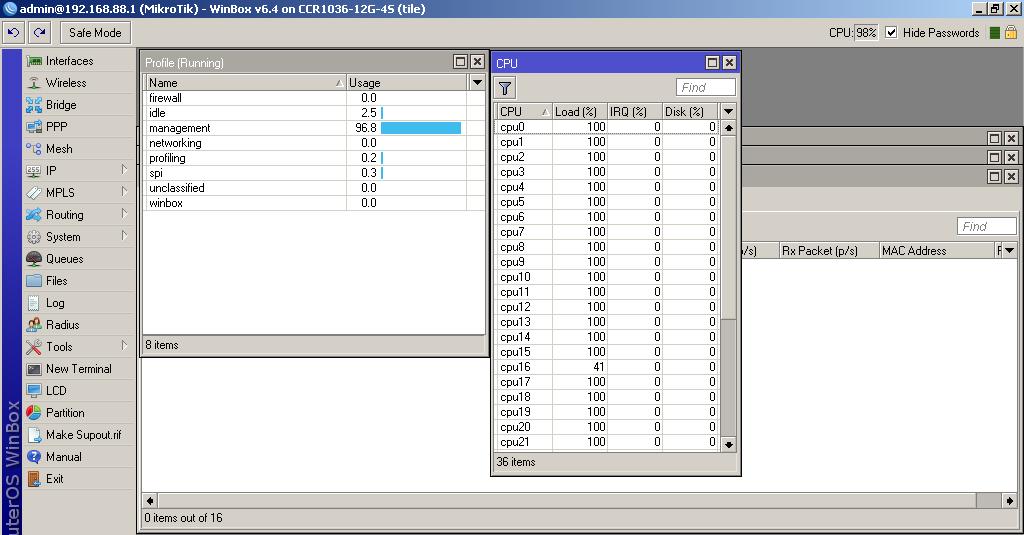
Task: Toggle the Hide Passwords checkbox
Action: 891,33
